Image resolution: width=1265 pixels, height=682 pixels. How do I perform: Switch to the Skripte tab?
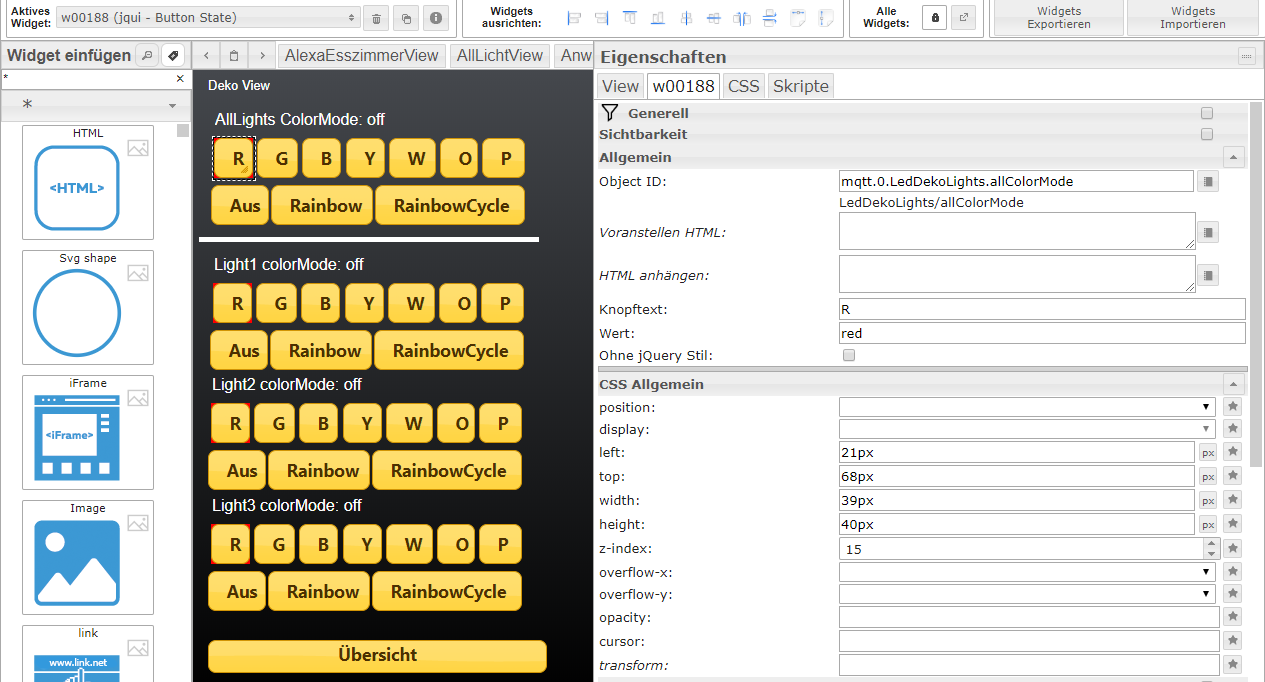tap(800, 86)
